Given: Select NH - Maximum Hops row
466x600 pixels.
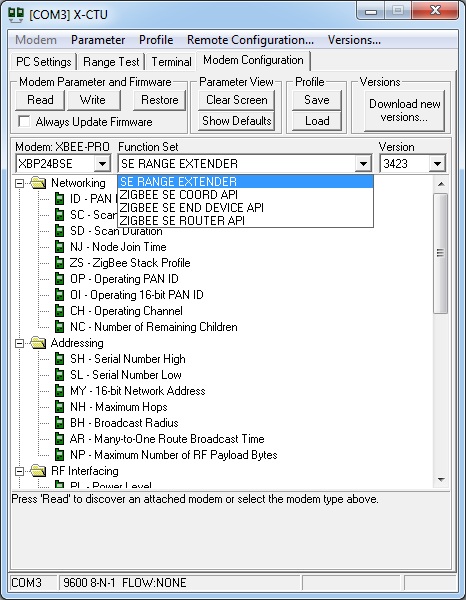Looking at the screenshot, I should (x=119, y=407).
